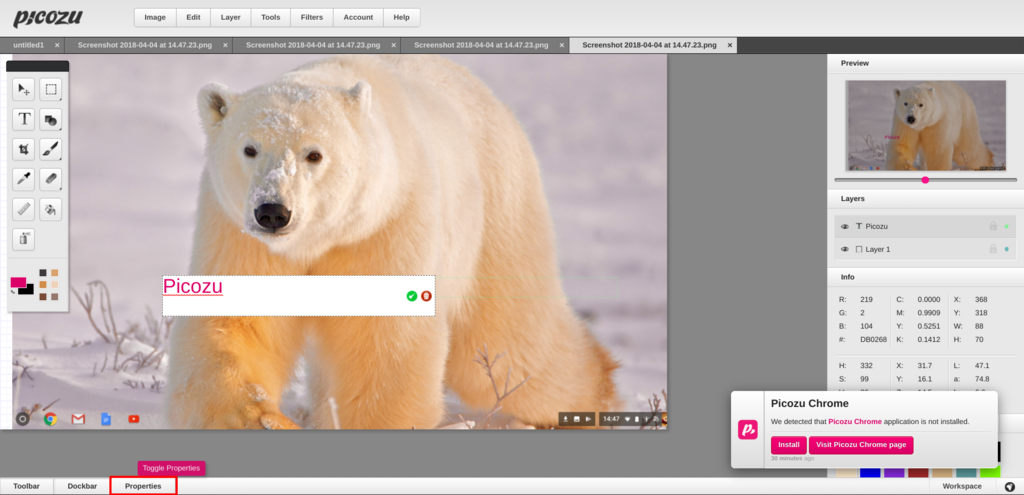Select the Eyedropper color picker tool
This screenshot has height=495, width=1024.
coord(24,179)
